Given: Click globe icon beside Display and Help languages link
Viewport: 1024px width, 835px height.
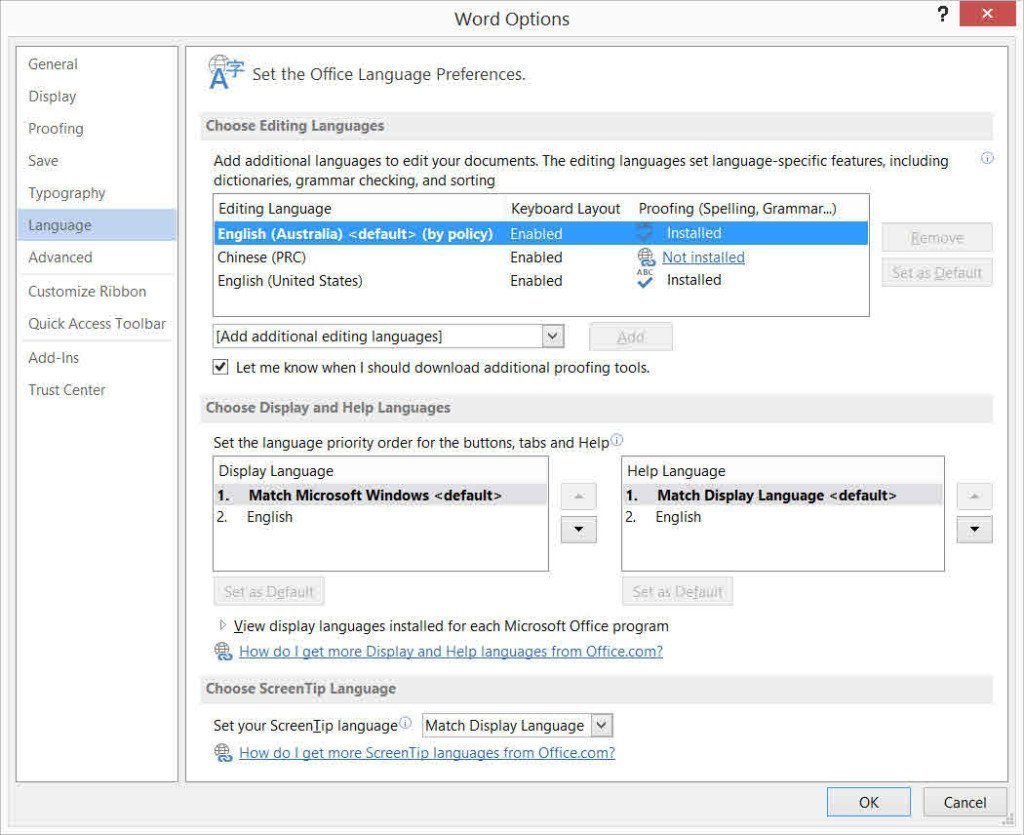Looking at the screenshot, I should [x=223, y=651].
